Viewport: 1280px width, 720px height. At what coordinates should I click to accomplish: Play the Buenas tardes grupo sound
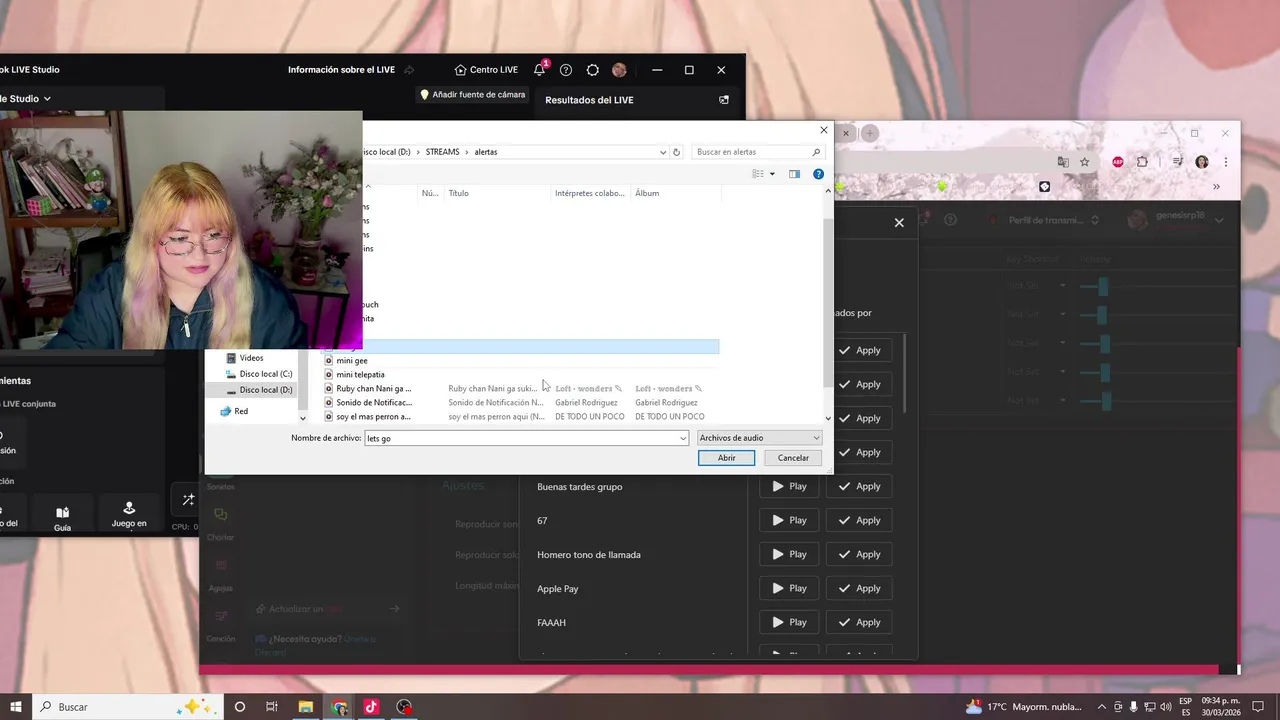point(789,486)
